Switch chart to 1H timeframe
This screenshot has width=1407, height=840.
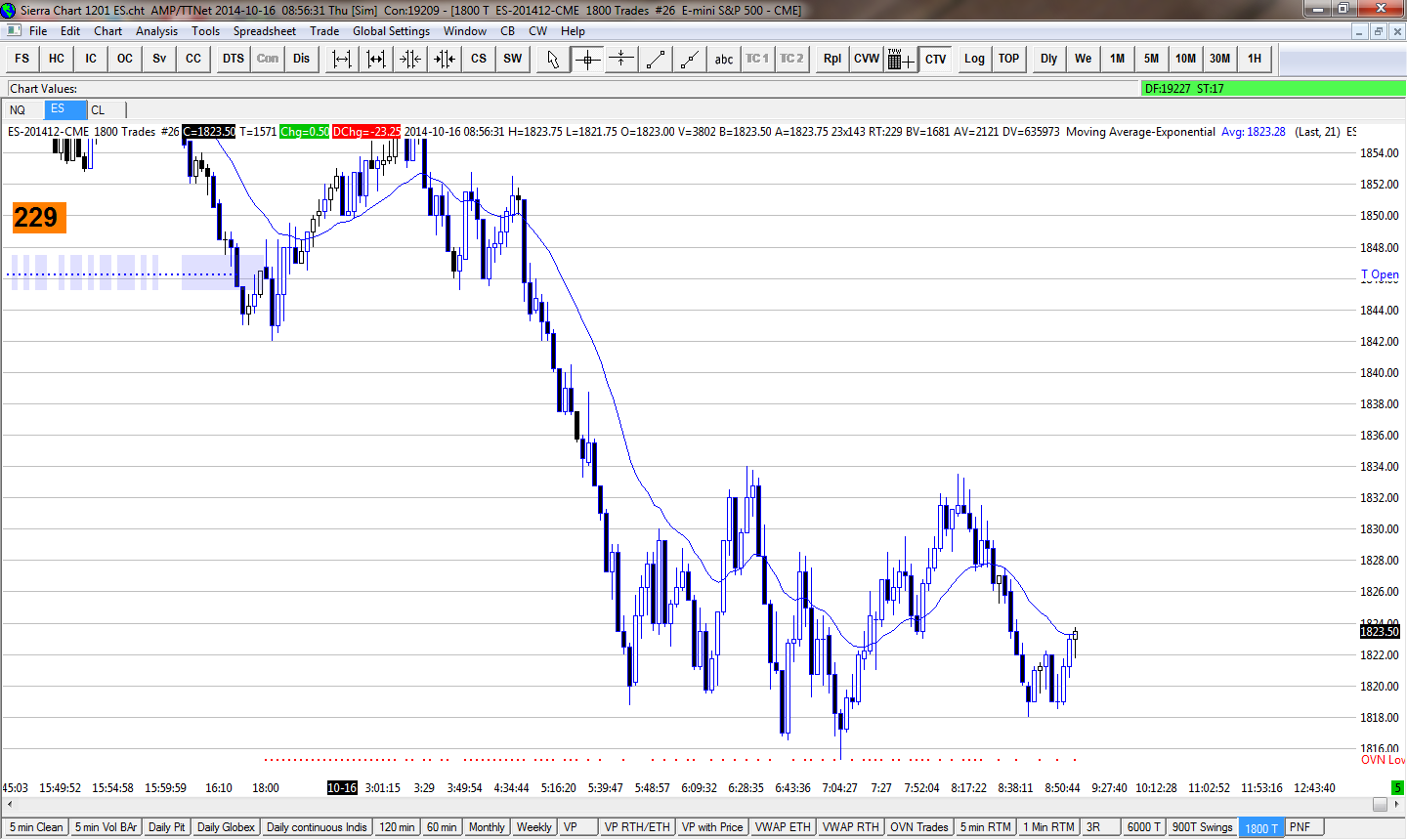[1255, 59]
